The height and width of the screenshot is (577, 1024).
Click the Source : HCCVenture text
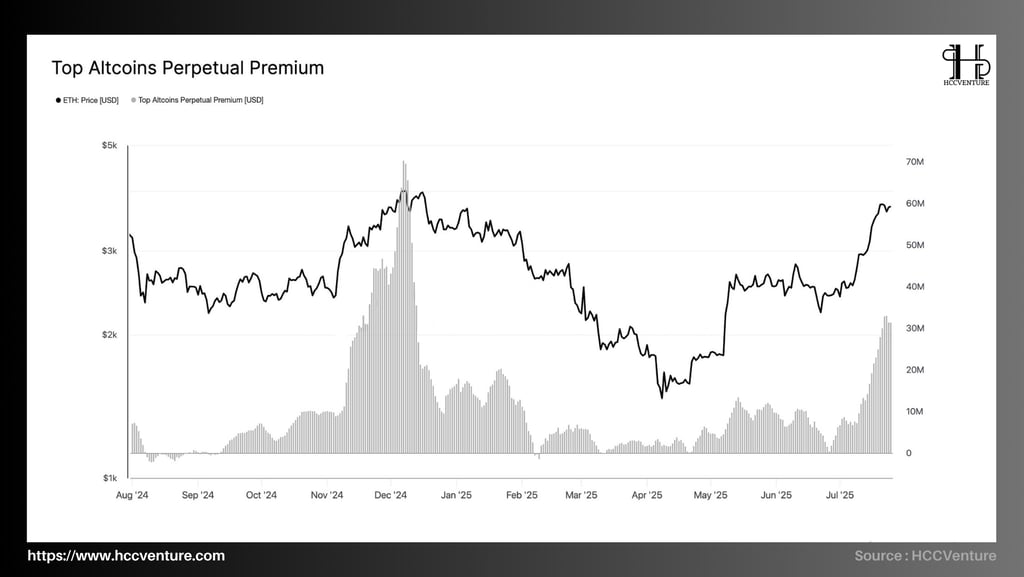point(925,556)
